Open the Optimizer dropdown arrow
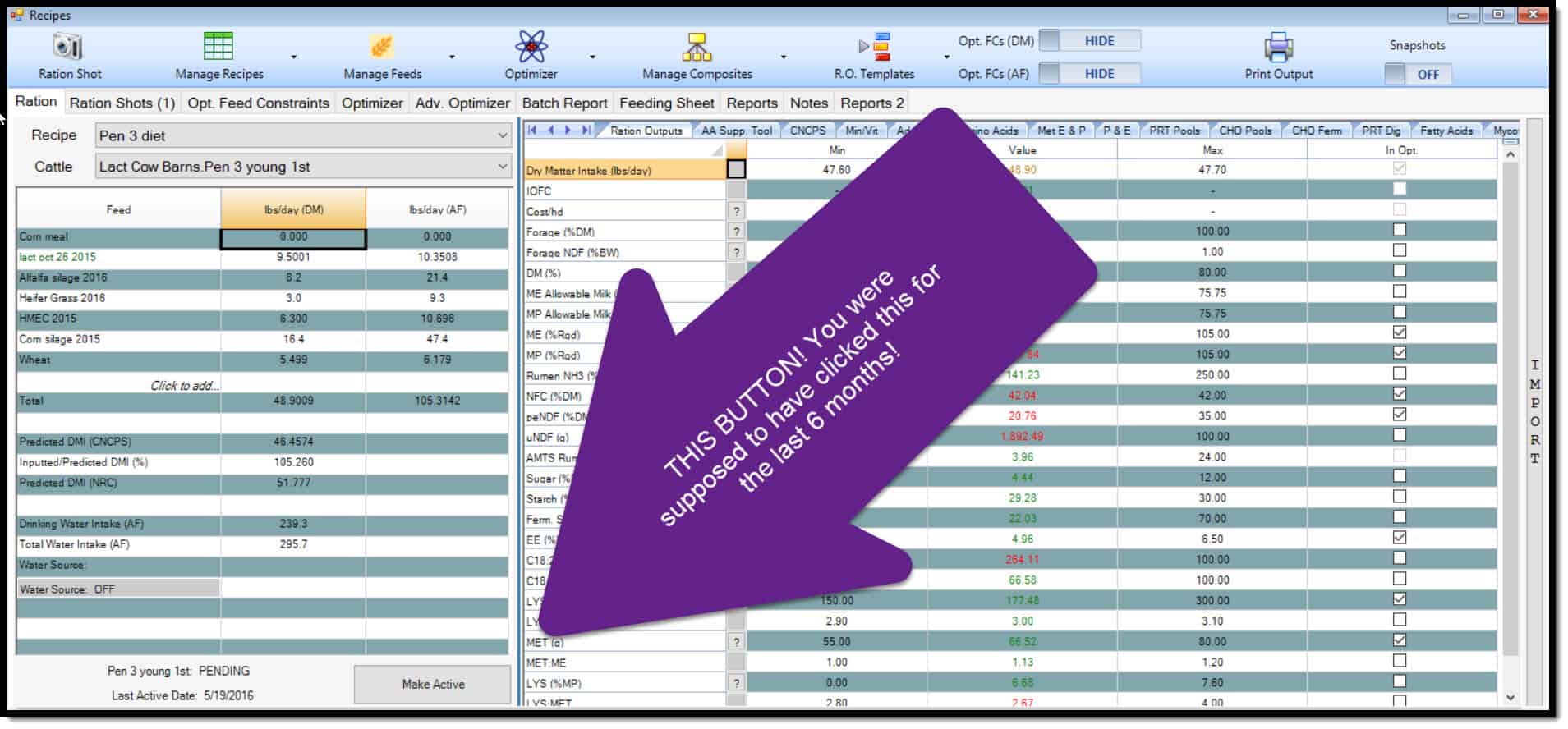 592,57
